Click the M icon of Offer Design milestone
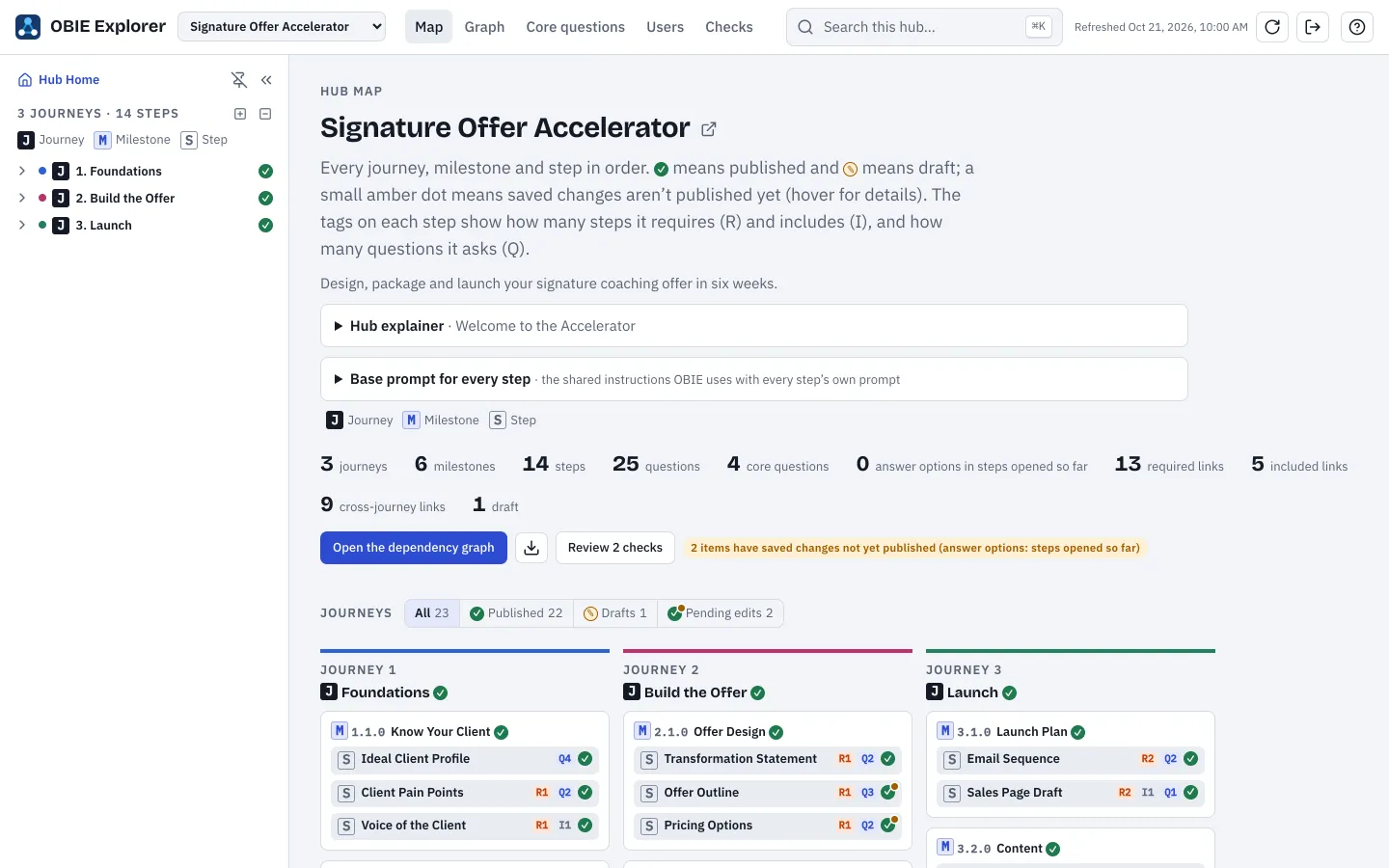Viewport: 1389px width, 868px height. [642, 731]
